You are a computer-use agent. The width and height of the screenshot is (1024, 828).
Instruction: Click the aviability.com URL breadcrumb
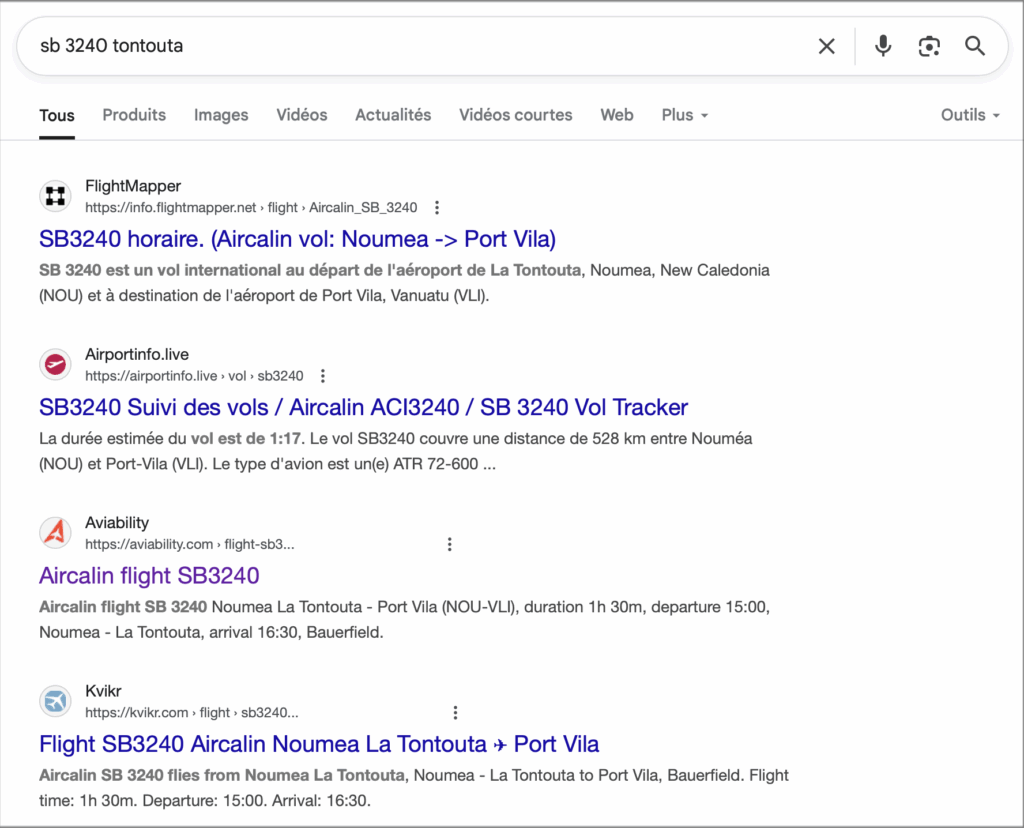[x=189, y=545]
